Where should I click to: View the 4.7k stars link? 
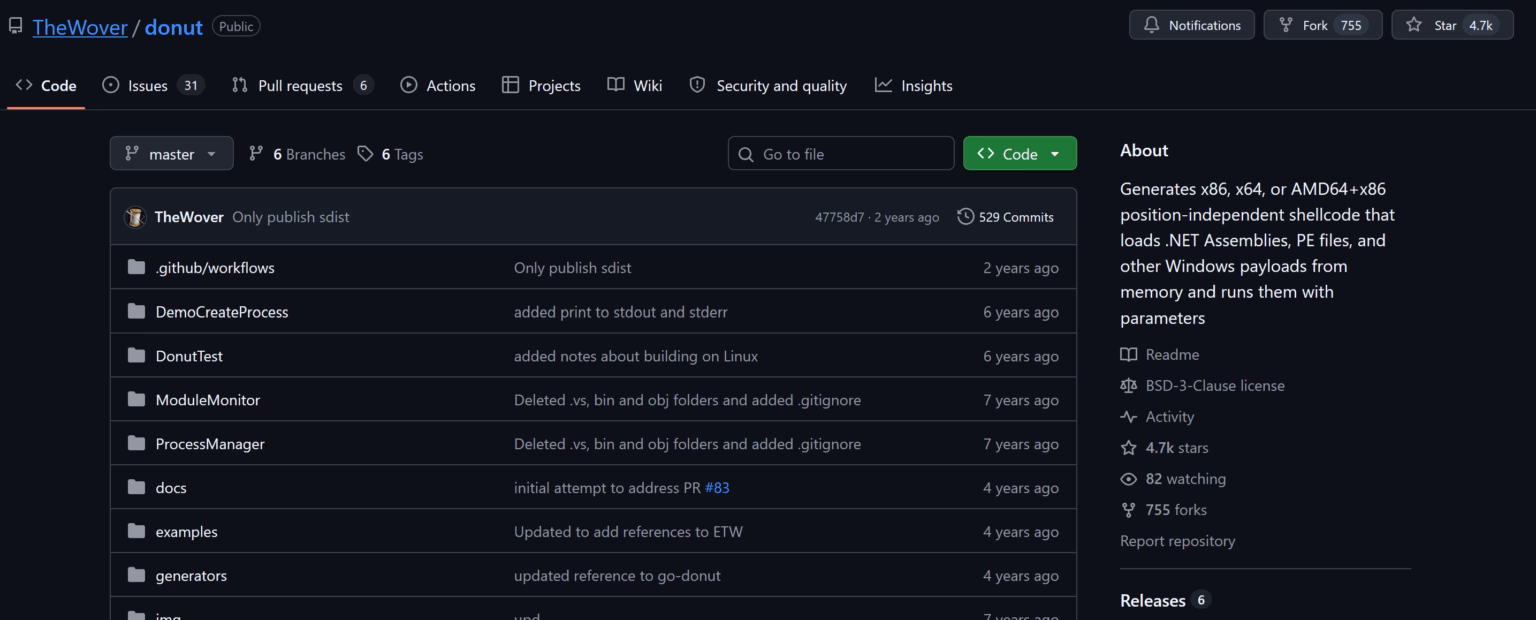tap(1165, 448)
